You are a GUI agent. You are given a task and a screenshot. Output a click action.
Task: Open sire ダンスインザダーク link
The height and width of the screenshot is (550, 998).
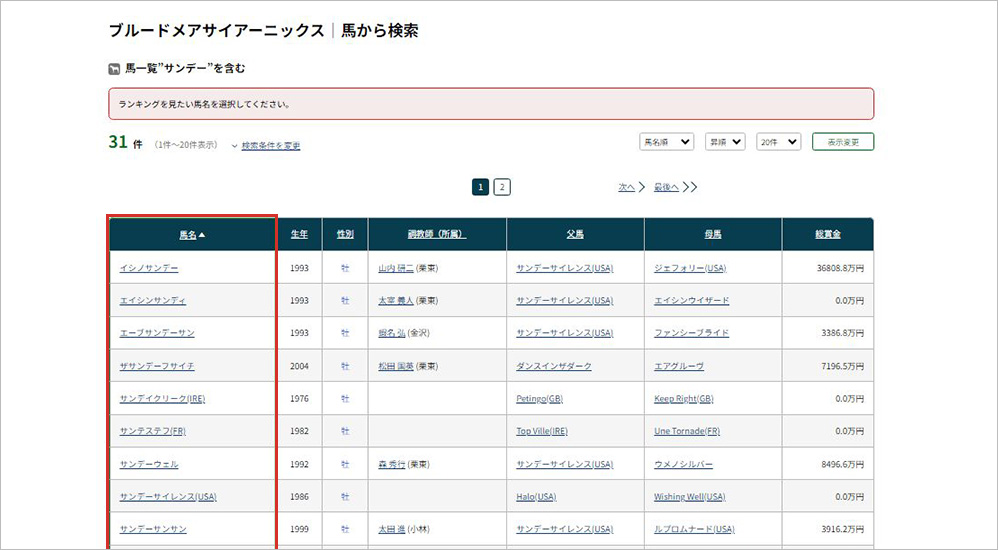[554, 366]
